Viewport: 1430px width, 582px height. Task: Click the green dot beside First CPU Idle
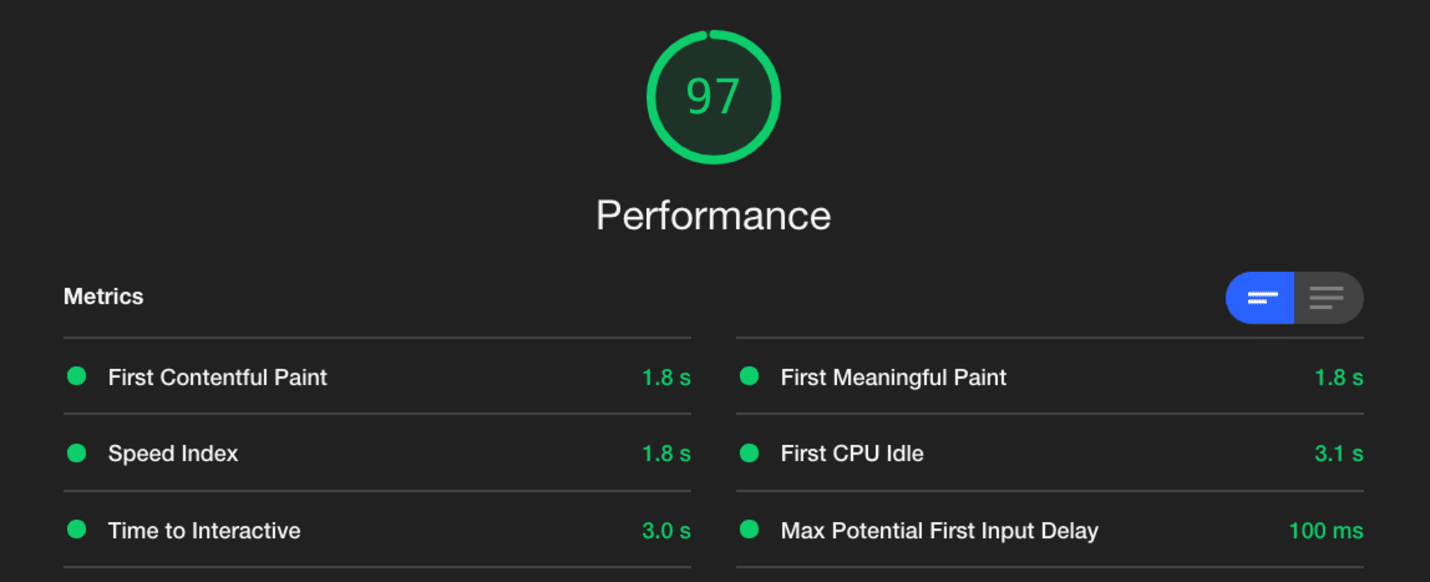click(749, 453)
